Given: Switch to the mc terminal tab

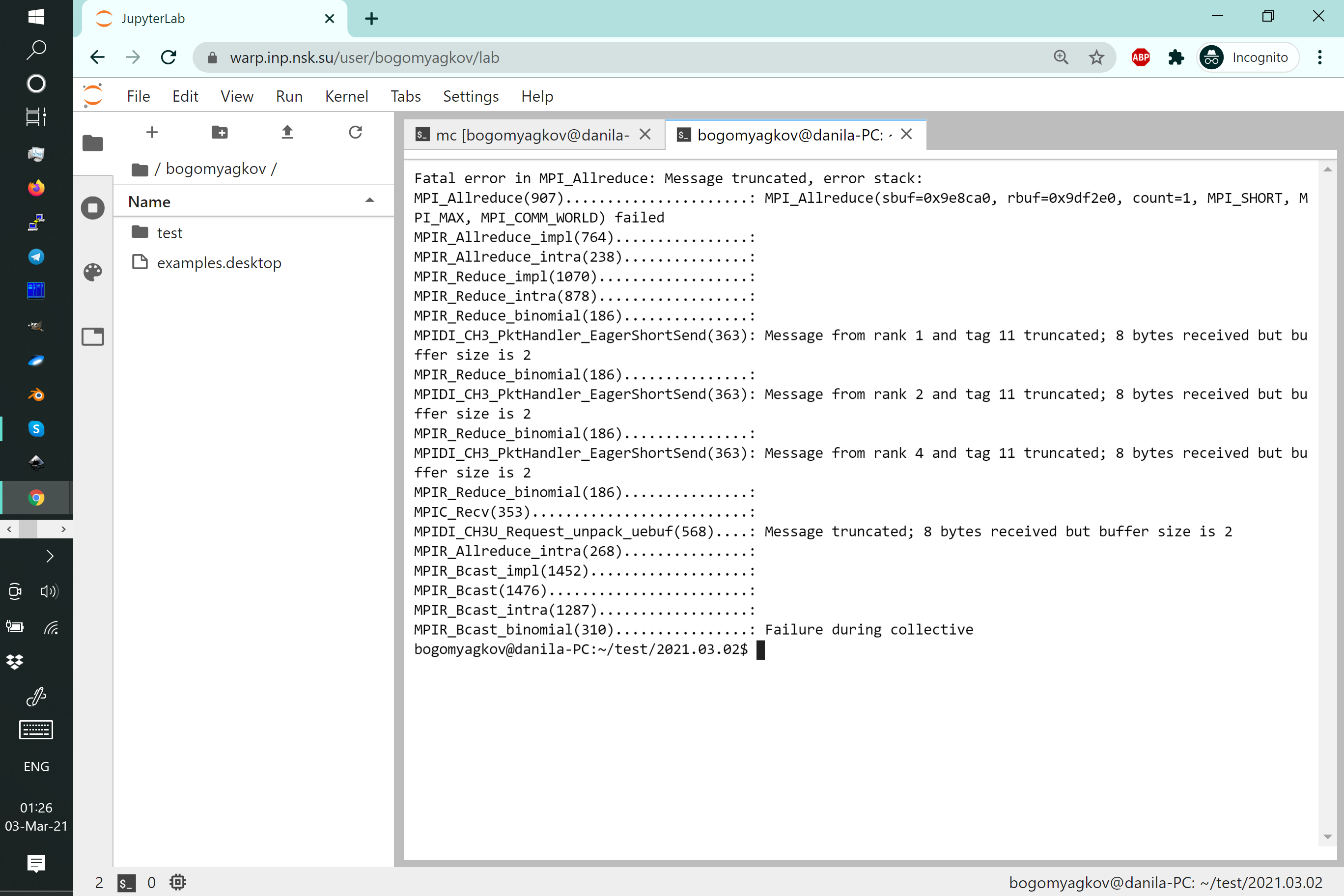Looking at the screenshot, I should [532, 135].
